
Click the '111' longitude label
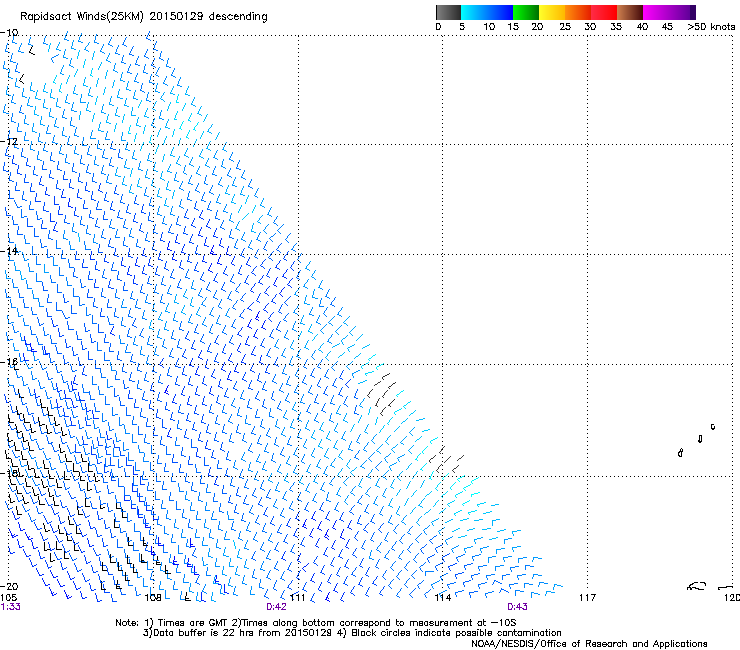click(297, 598)
